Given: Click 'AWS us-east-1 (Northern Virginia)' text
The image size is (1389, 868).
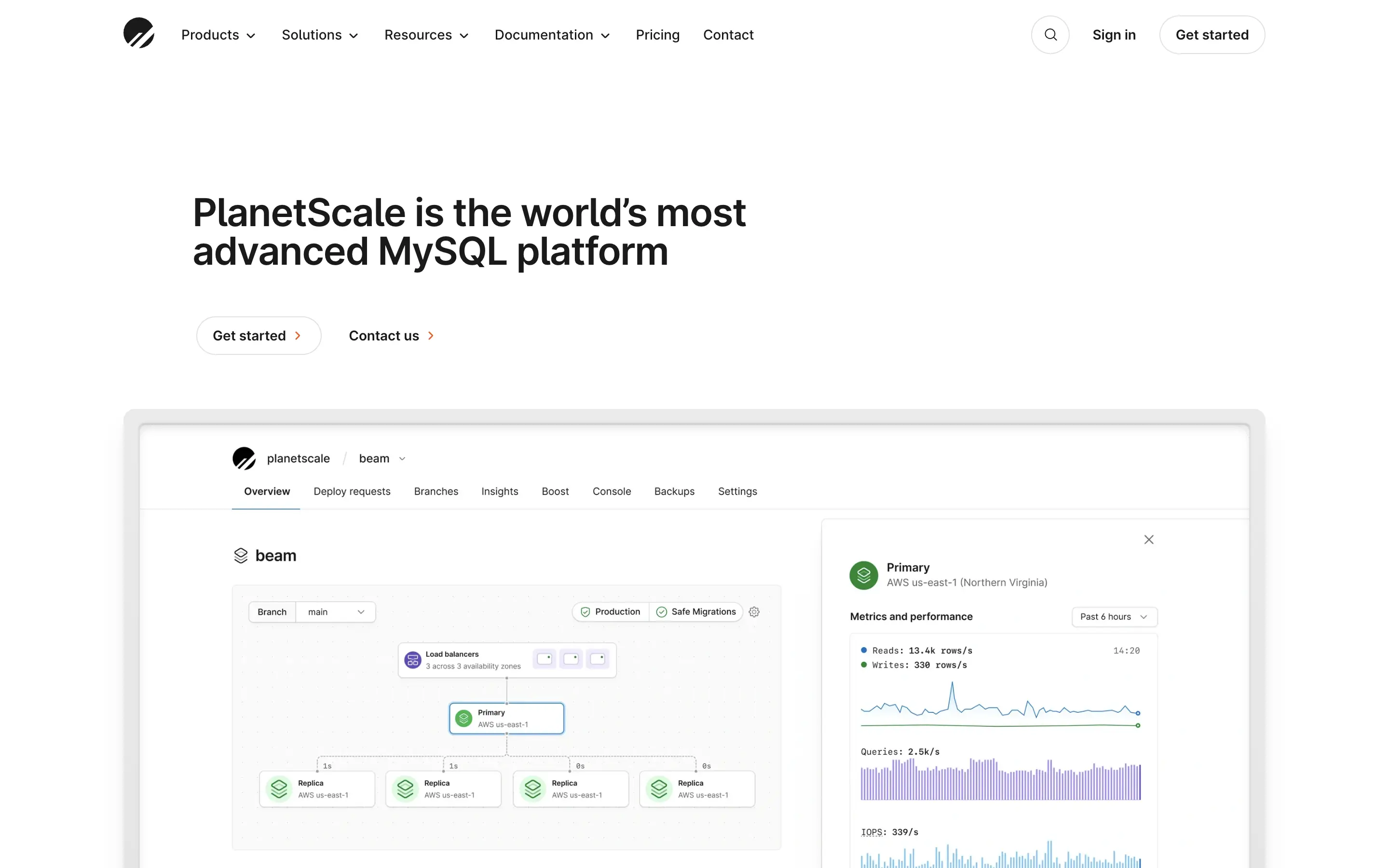Looking at the screenshot, I should coord(967,583).
